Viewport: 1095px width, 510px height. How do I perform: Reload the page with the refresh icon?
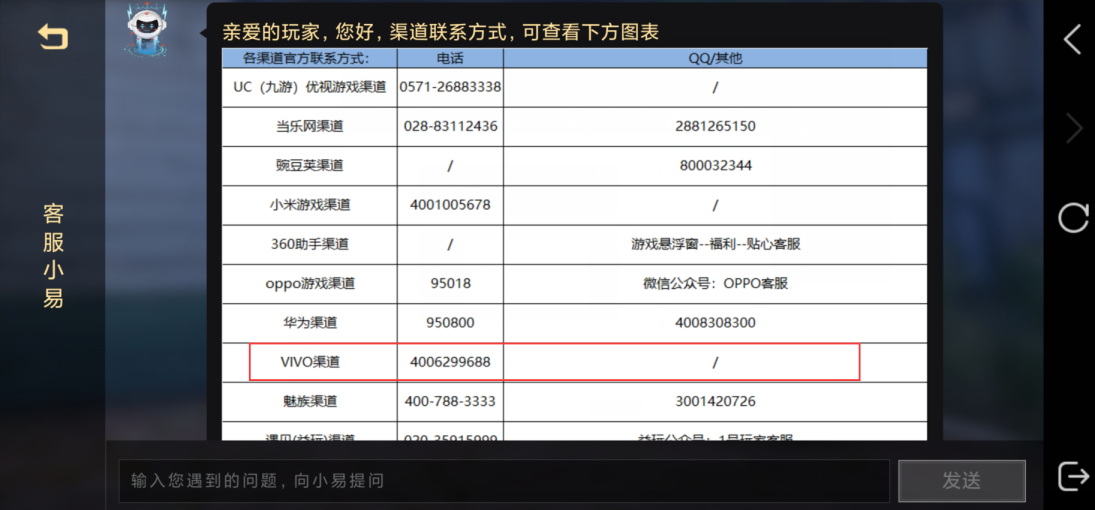point(1073,218)
